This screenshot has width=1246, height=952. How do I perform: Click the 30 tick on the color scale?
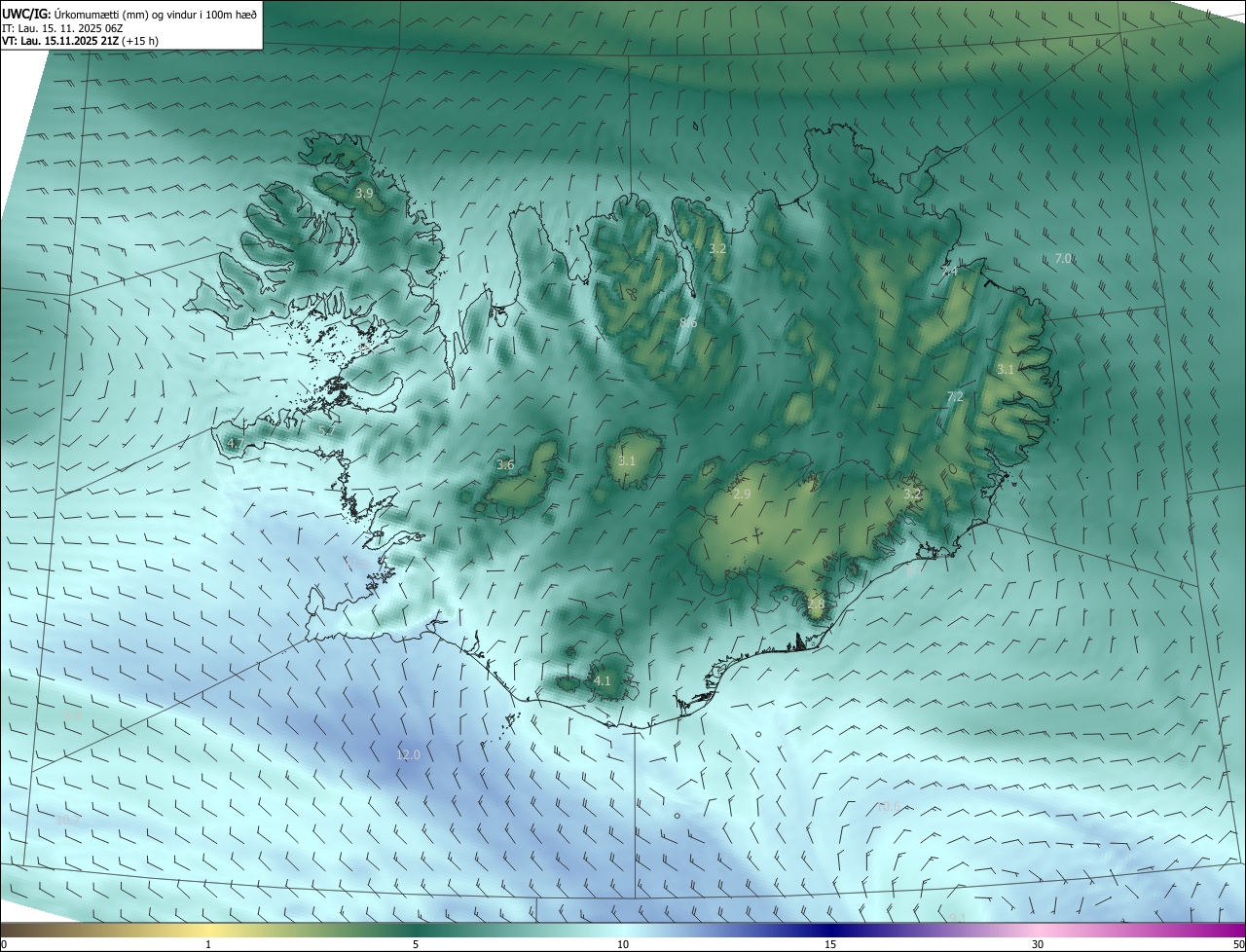click(x=1038, y=944)
